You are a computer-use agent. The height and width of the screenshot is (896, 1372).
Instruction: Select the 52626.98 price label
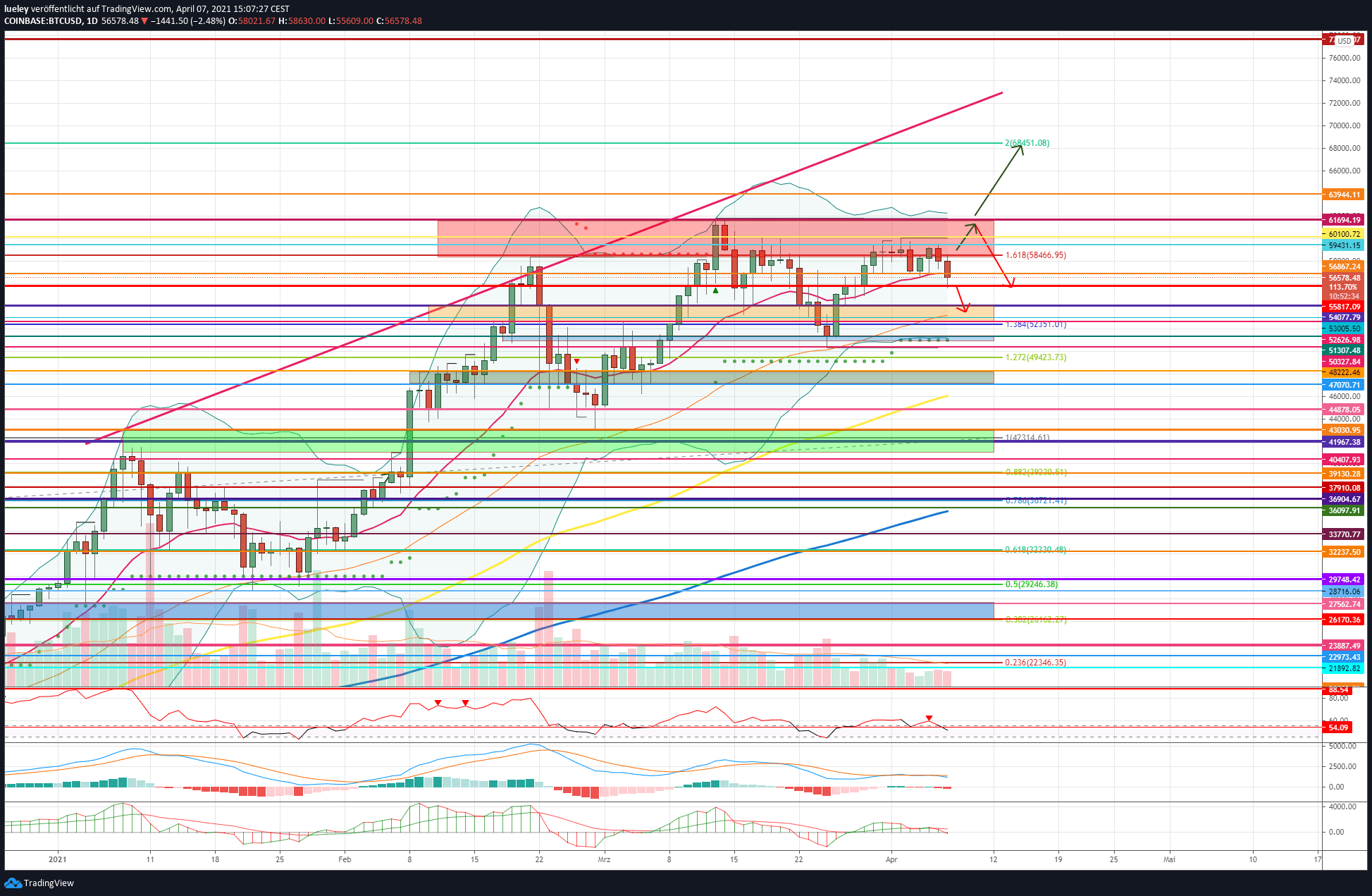[1344, 340]
